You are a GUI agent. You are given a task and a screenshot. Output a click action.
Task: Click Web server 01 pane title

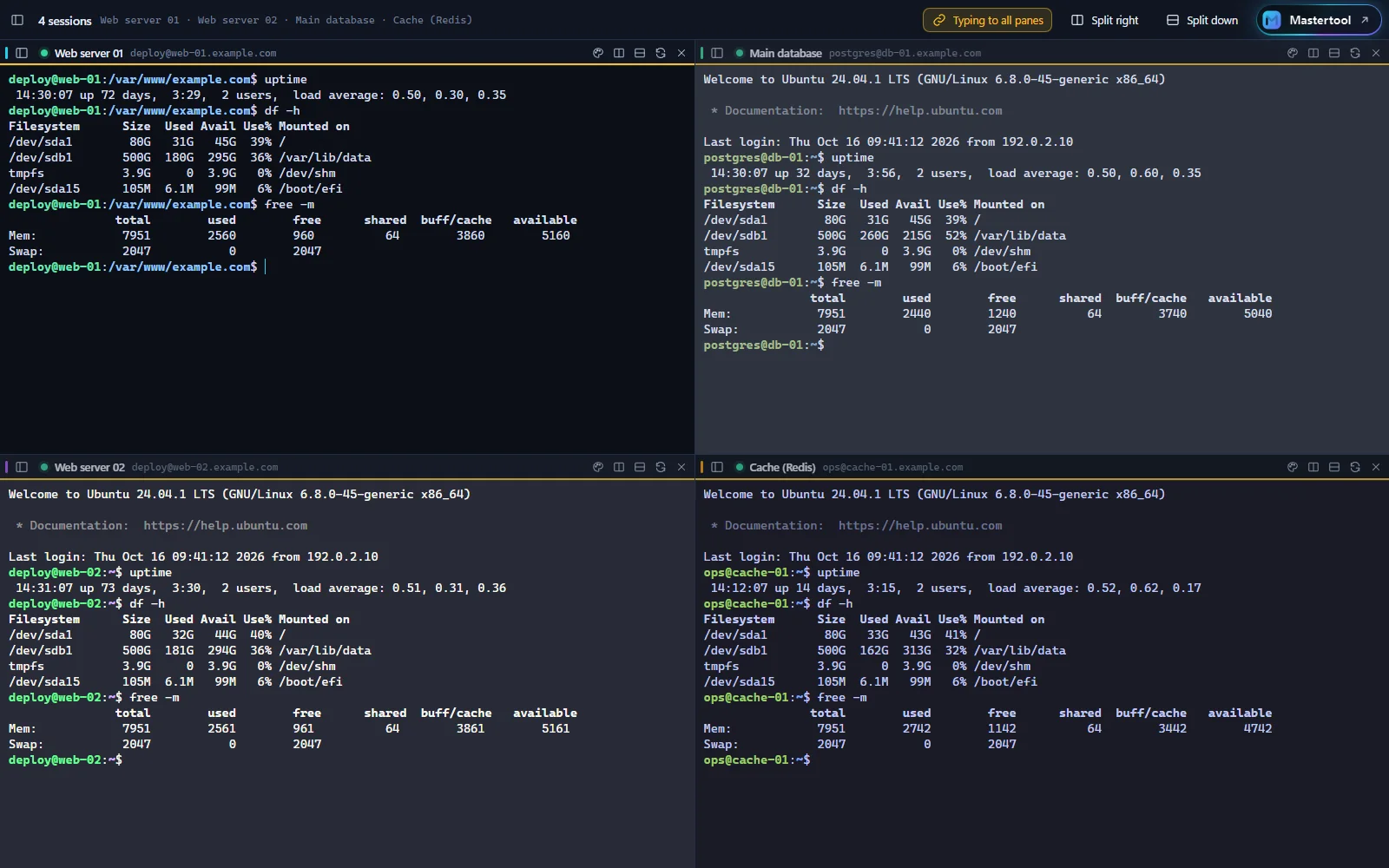click(x=89, y=53)
